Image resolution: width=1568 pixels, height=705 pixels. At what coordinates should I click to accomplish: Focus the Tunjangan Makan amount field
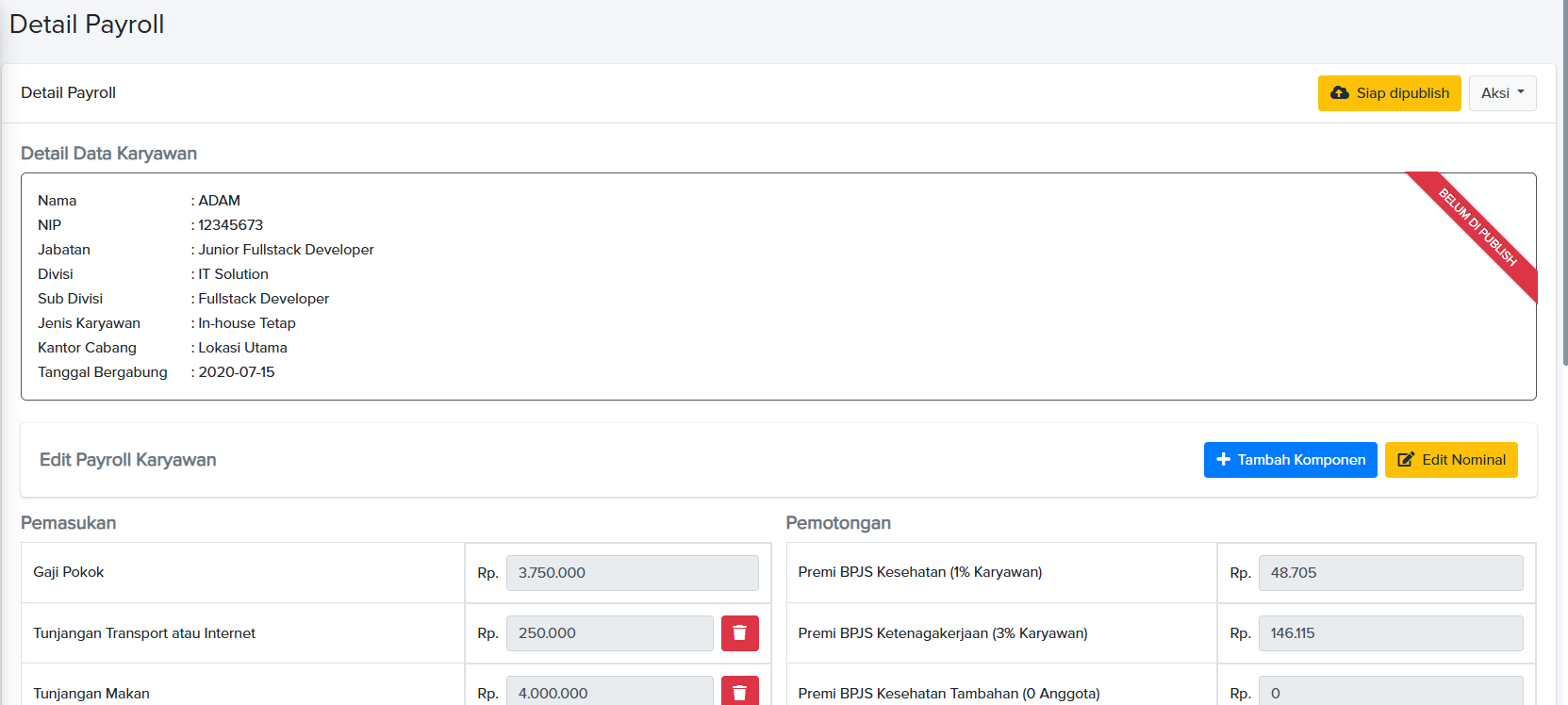coord(609,693)
